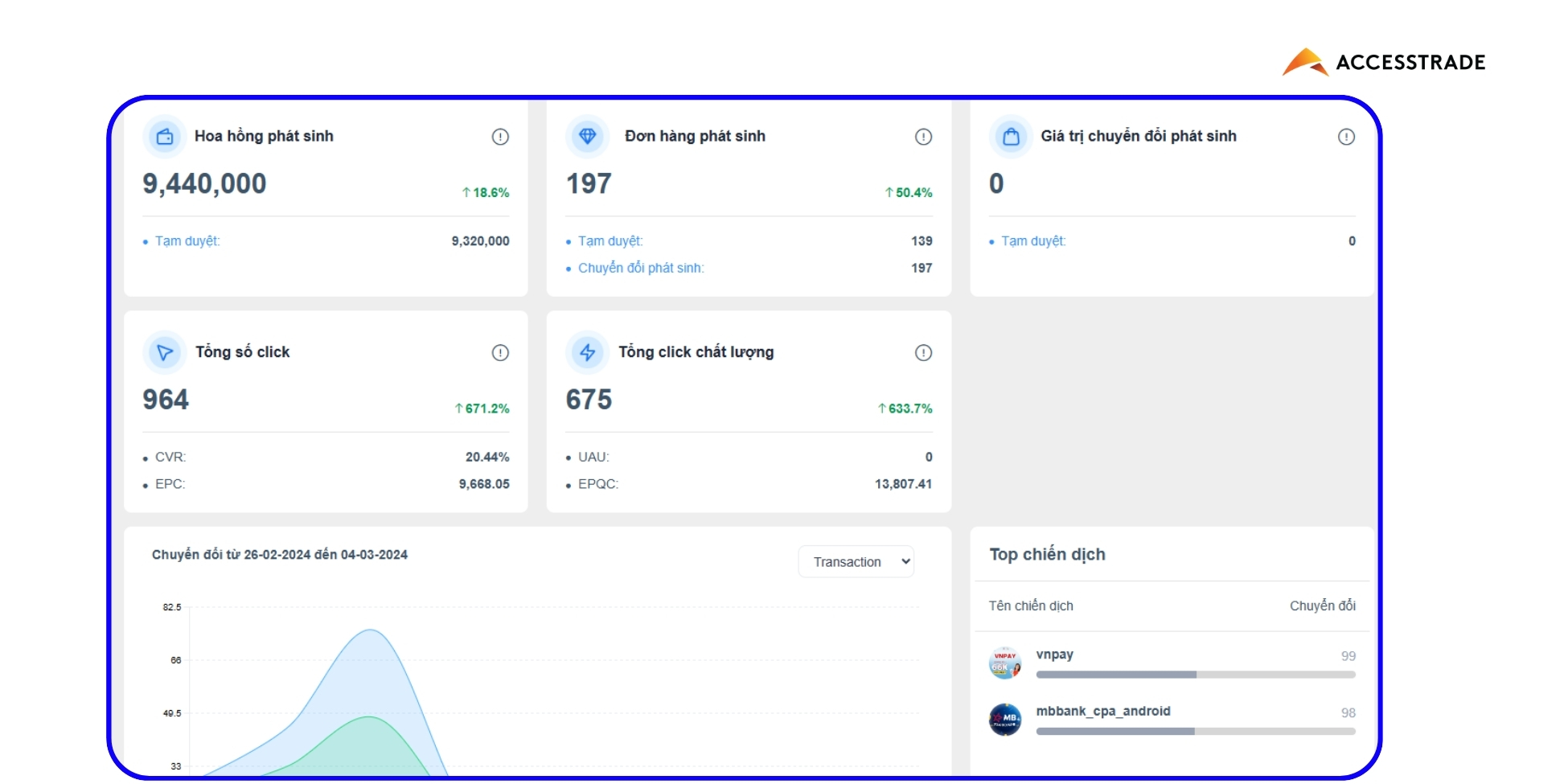Click the Tạm duyệt value 139
1568x784 pixels.
922,241
